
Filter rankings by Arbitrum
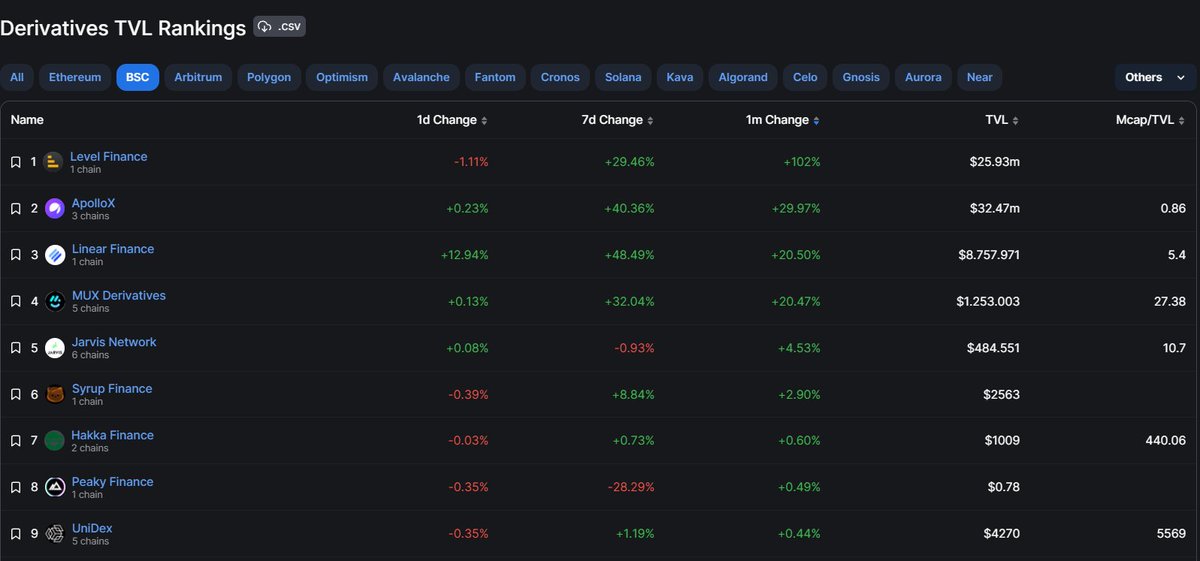tap(199, 77)
